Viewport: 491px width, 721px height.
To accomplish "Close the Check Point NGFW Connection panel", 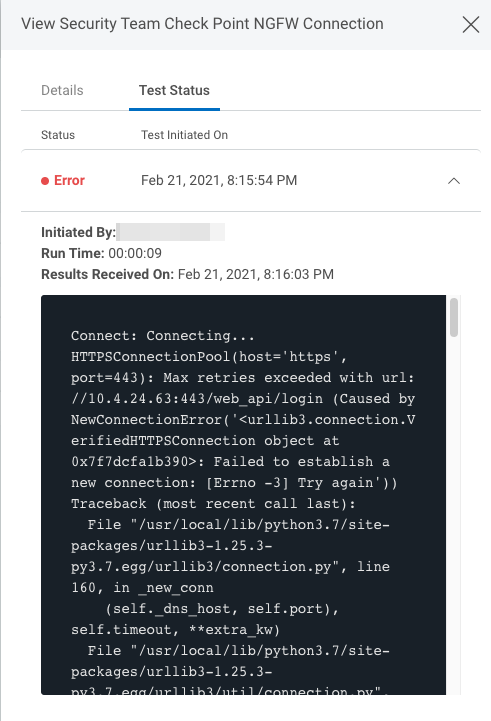I will (x=471, y=24).
